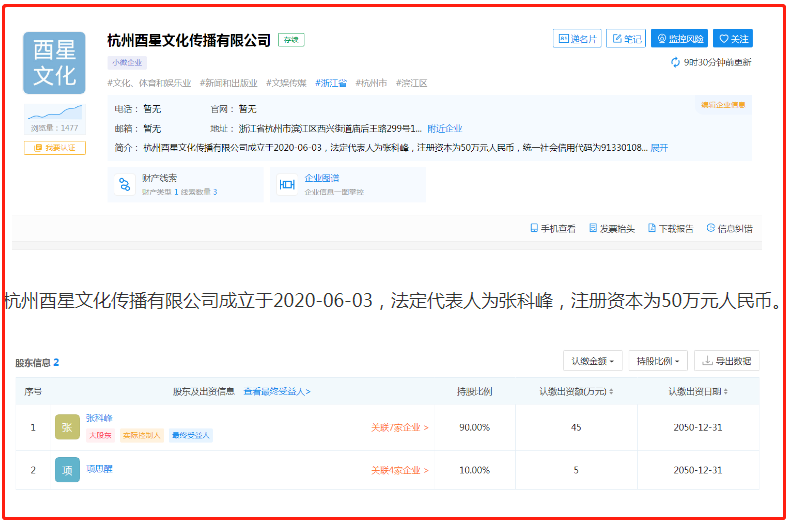Click 发票抬头 invoice header option
The width and height of the screenshot is (787, 521).
(x=611, y=228)
